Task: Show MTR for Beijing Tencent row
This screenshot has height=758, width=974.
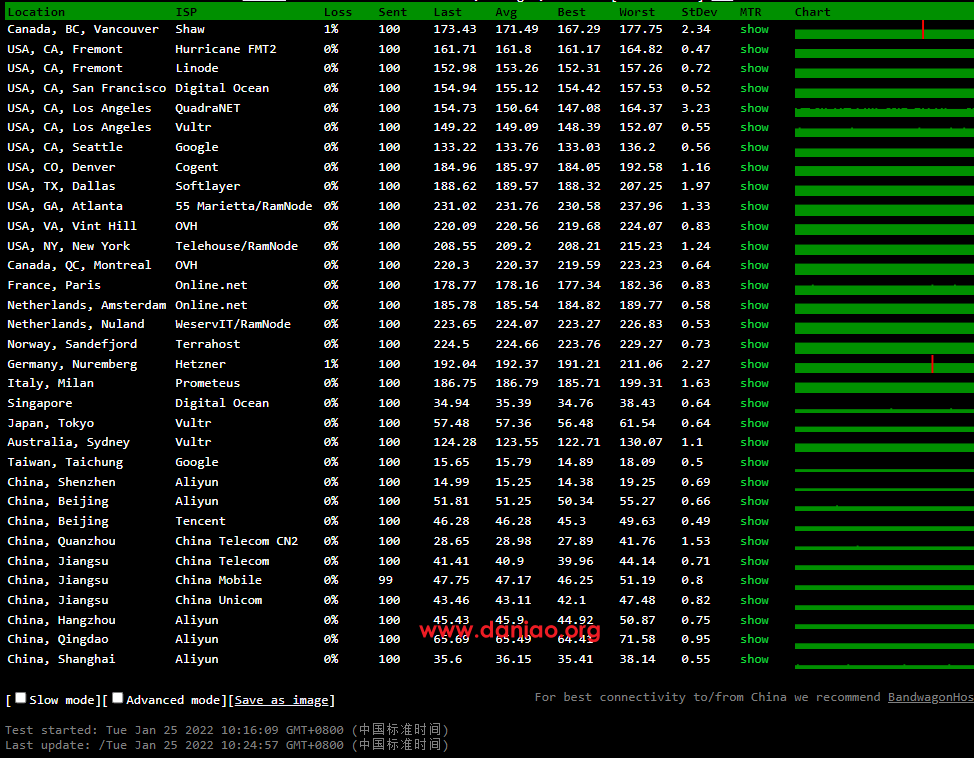Action: click(x=754, y=521)
